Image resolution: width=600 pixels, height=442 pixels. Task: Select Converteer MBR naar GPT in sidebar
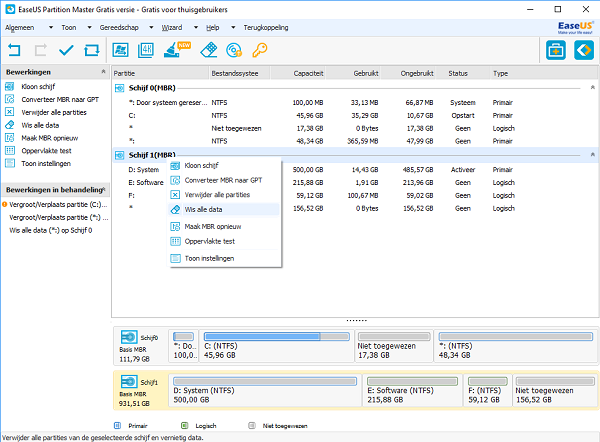tap(60, 99)
